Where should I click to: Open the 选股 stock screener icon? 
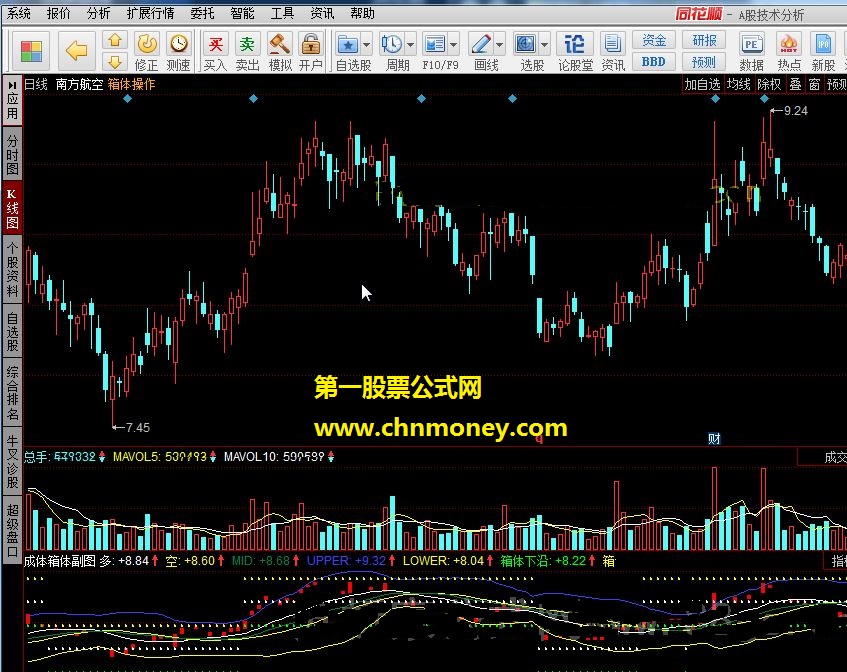(525, 44)
